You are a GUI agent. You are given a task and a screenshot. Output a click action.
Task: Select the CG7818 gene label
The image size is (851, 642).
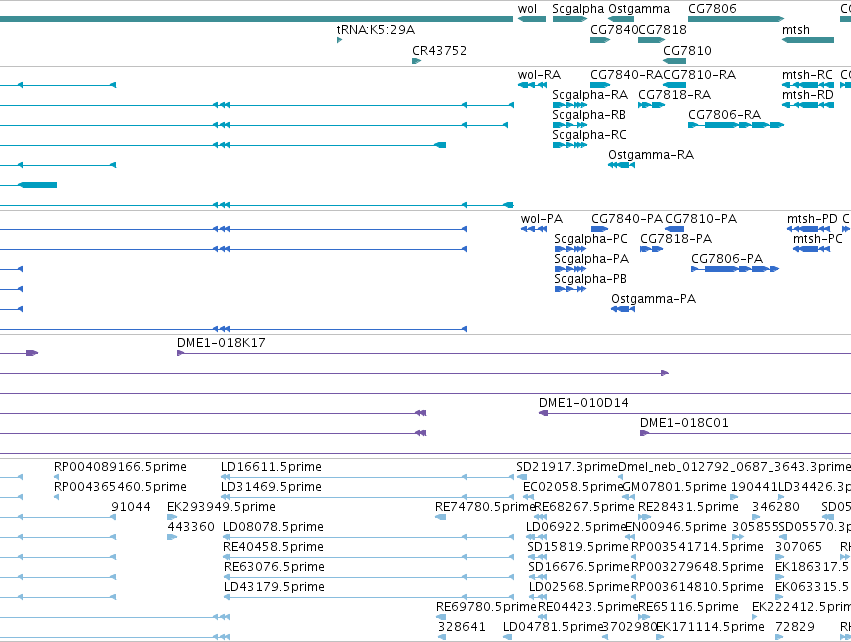pos(663,30)
